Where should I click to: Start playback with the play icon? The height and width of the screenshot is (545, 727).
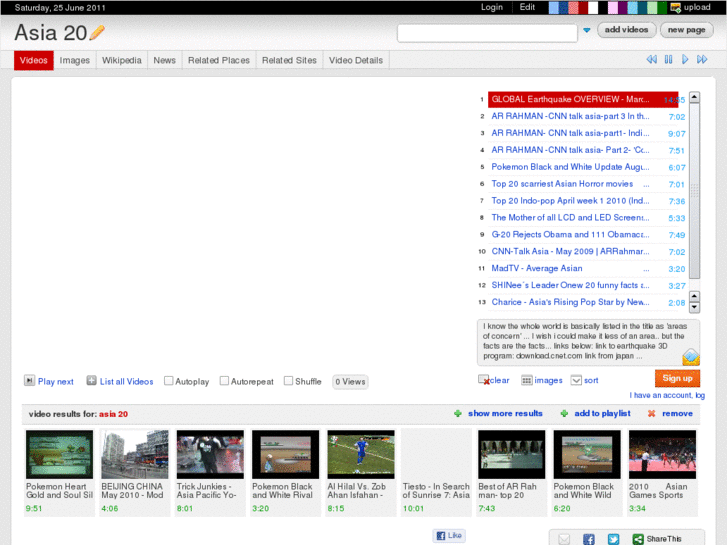[685, 59]
